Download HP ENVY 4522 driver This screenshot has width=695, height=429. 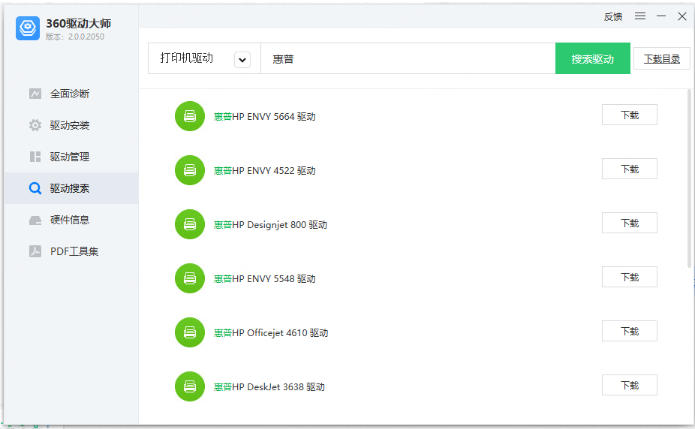pyautogui.click(x=629, y=169)
